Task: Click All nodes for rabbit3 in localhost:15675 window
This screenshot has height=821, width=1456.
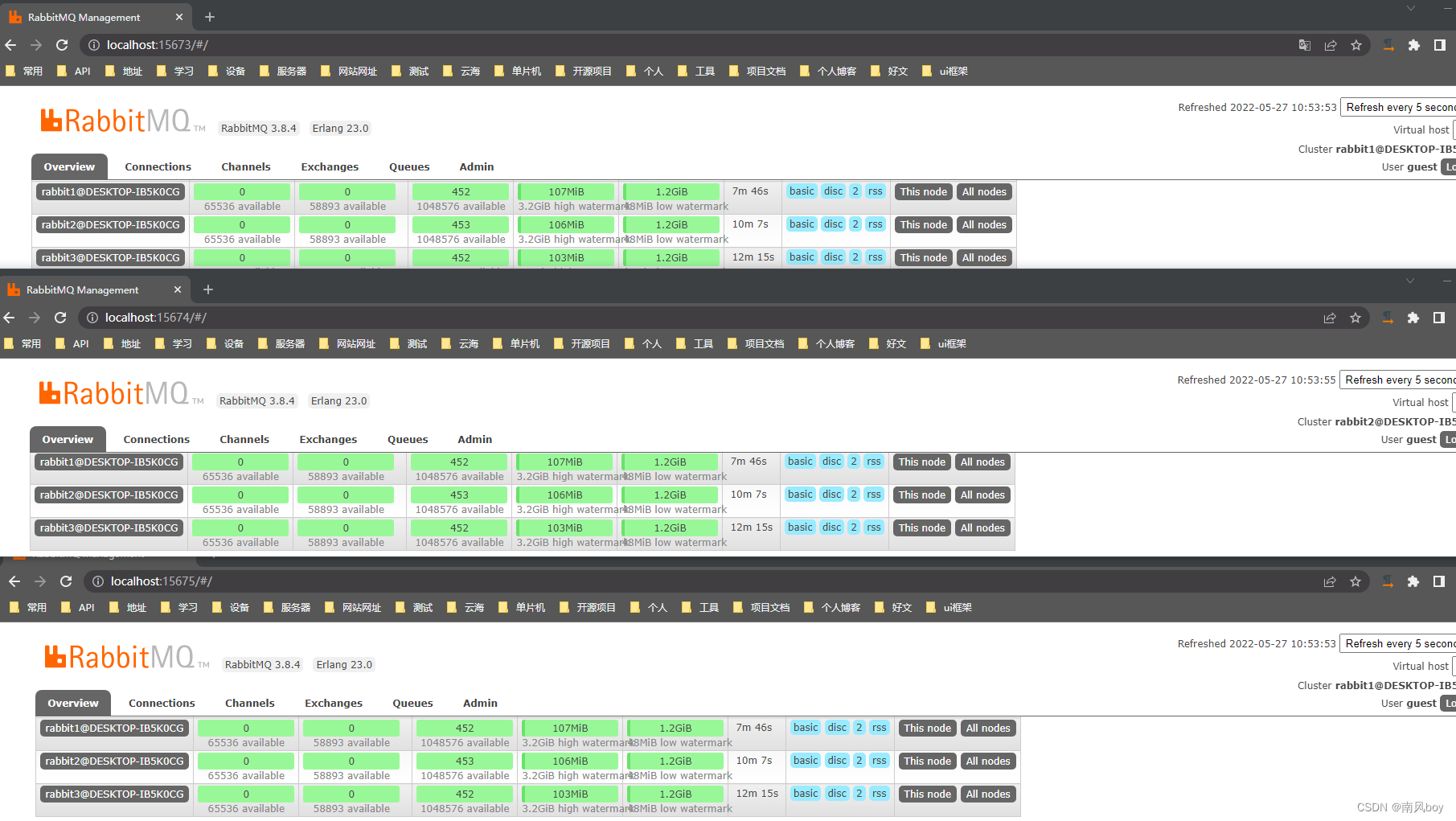Action: point(988,794)
